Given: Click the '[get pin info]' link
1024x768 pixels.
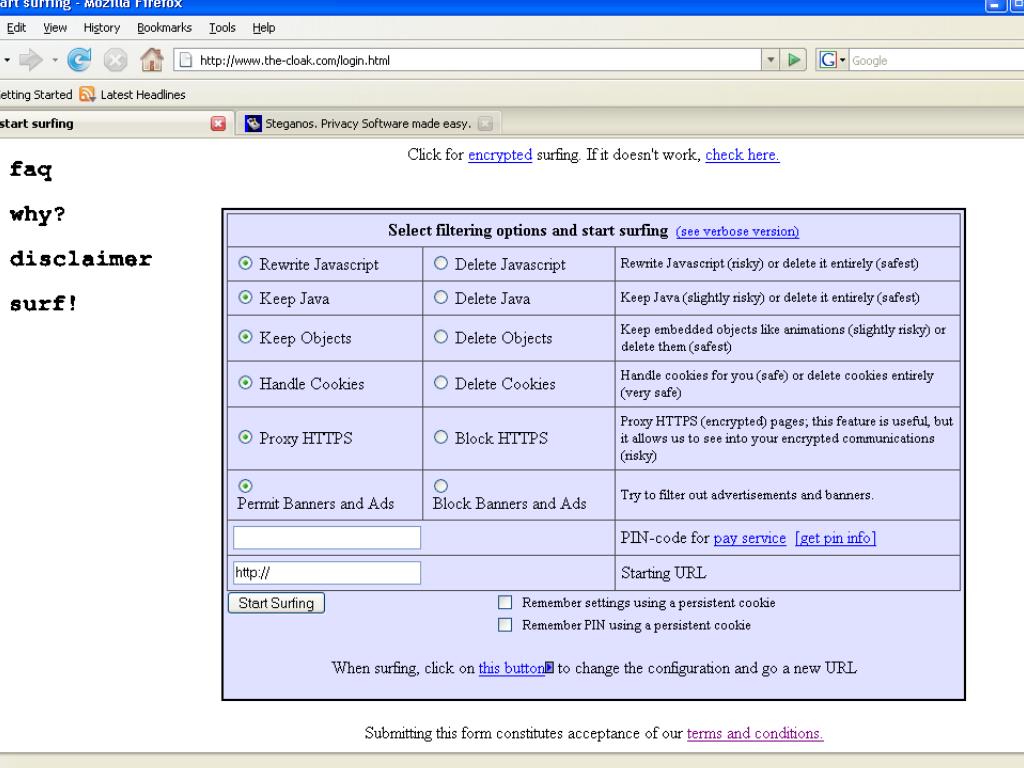Looking at the screenshot, I should [835, 538].
